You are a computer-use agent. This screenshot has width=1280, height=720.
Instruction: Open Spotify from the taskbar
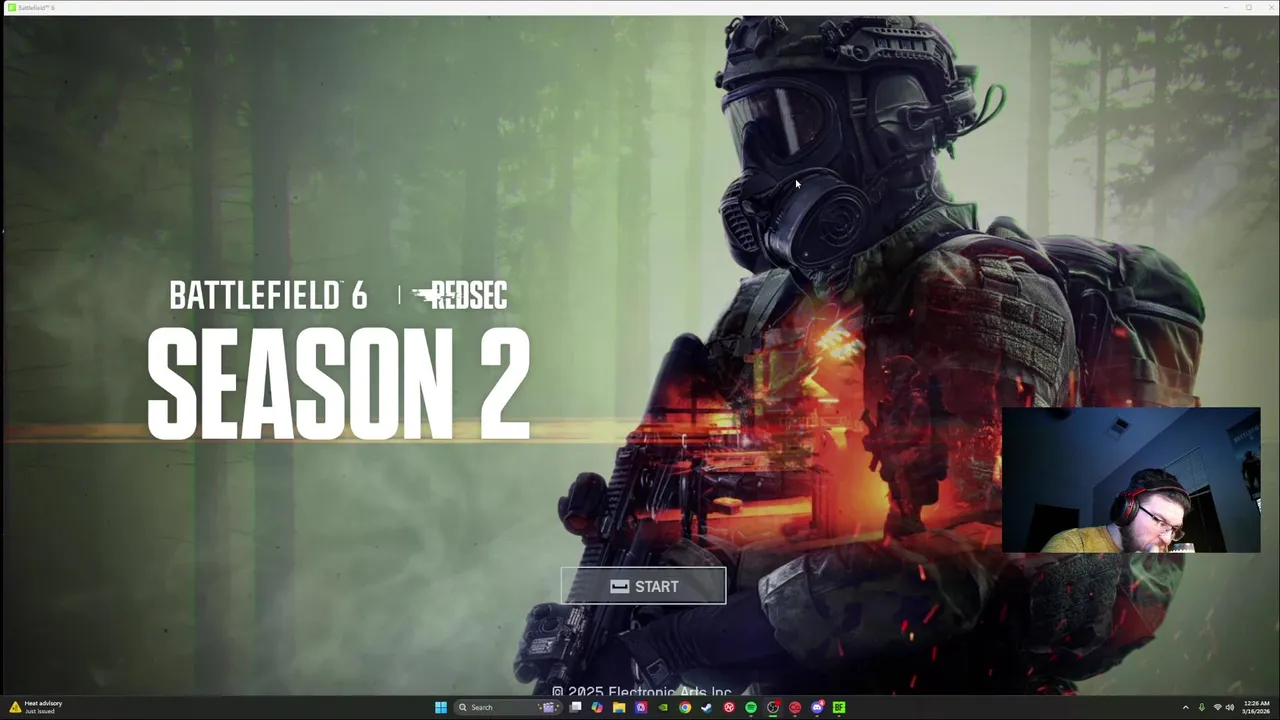pos(751,708)
